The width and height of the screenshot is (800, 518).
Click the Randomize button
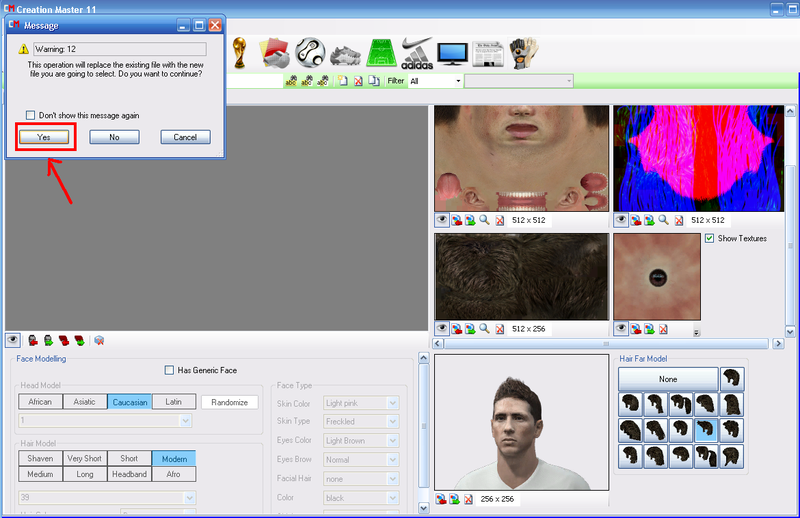229,402
